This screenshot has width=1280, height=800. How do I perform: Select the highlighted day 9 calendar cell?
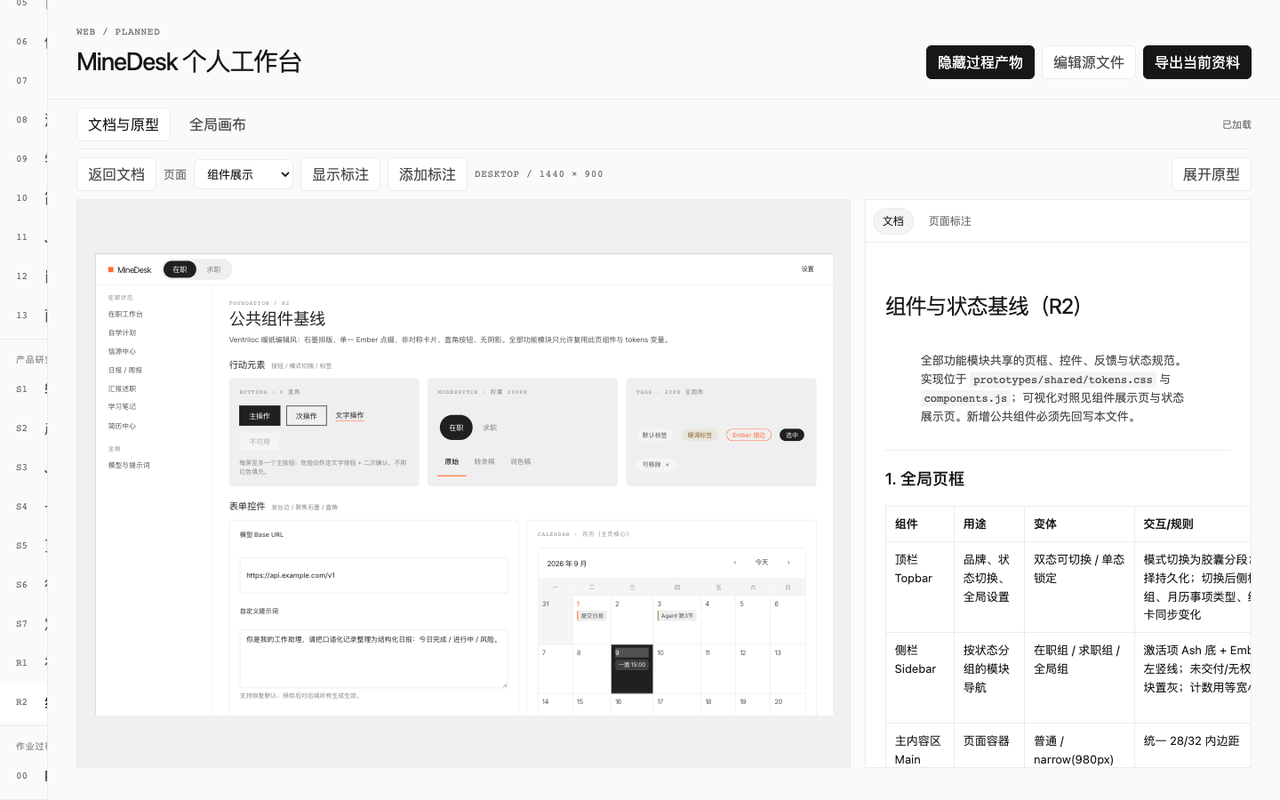tap(632, 669)
